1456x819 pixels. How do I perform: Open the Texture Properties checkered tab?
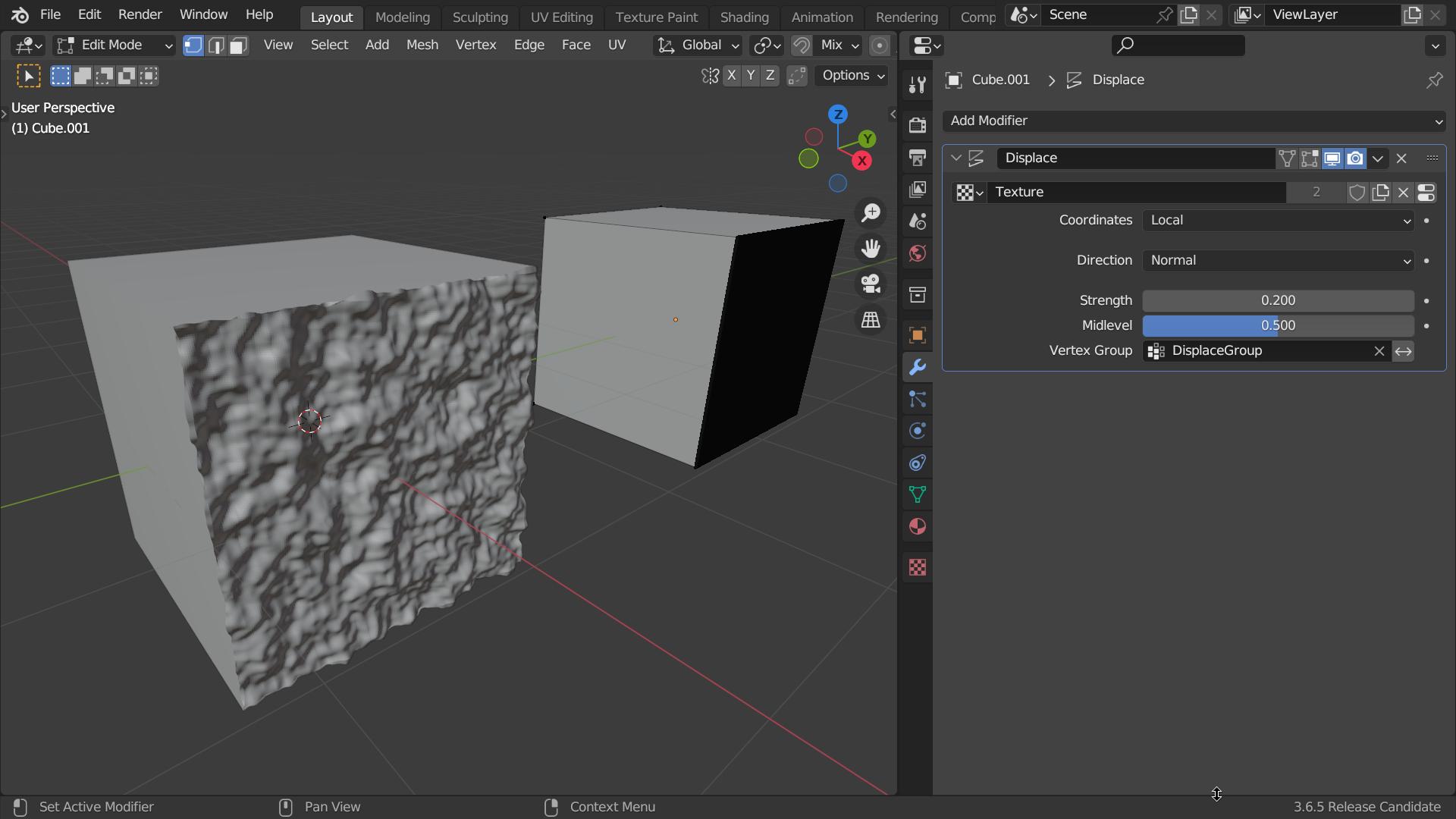click(x=918, y=567)
